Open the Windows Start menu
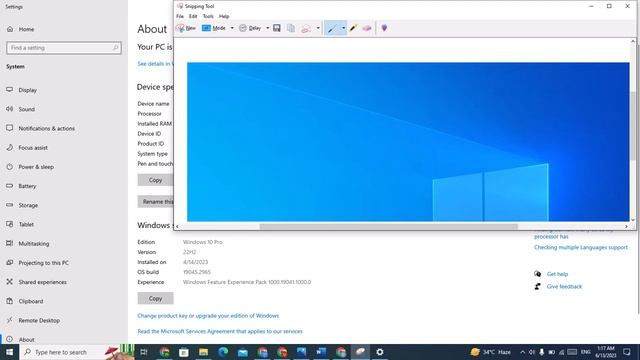This screenshot has height=360, width=640. 9,352
